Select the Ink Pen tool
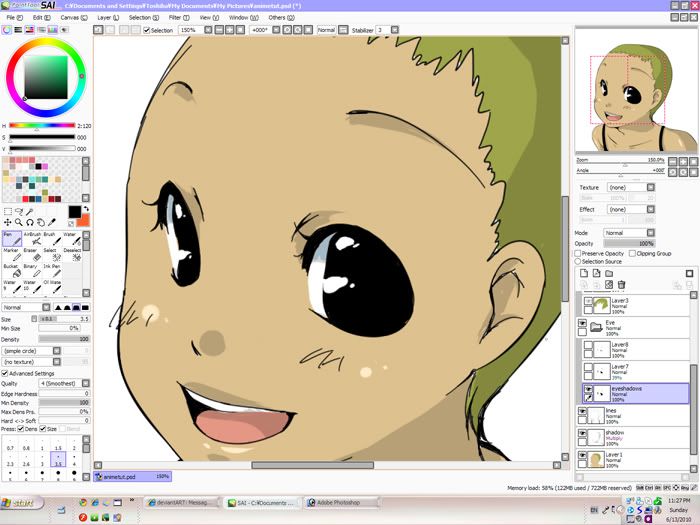 tap(52, 271)
